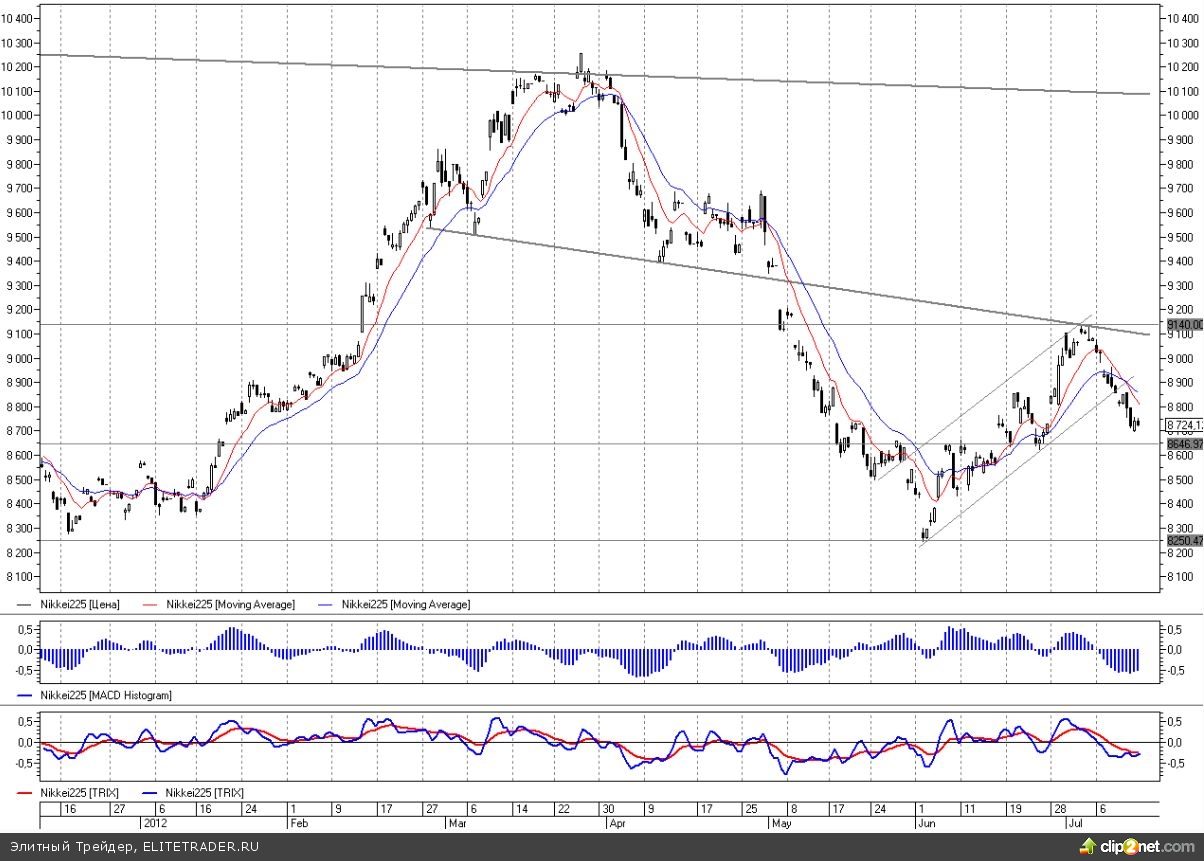Click the Jun month label on the time axis
This screenshot has height=861, width=1204.
coord(926,823)
